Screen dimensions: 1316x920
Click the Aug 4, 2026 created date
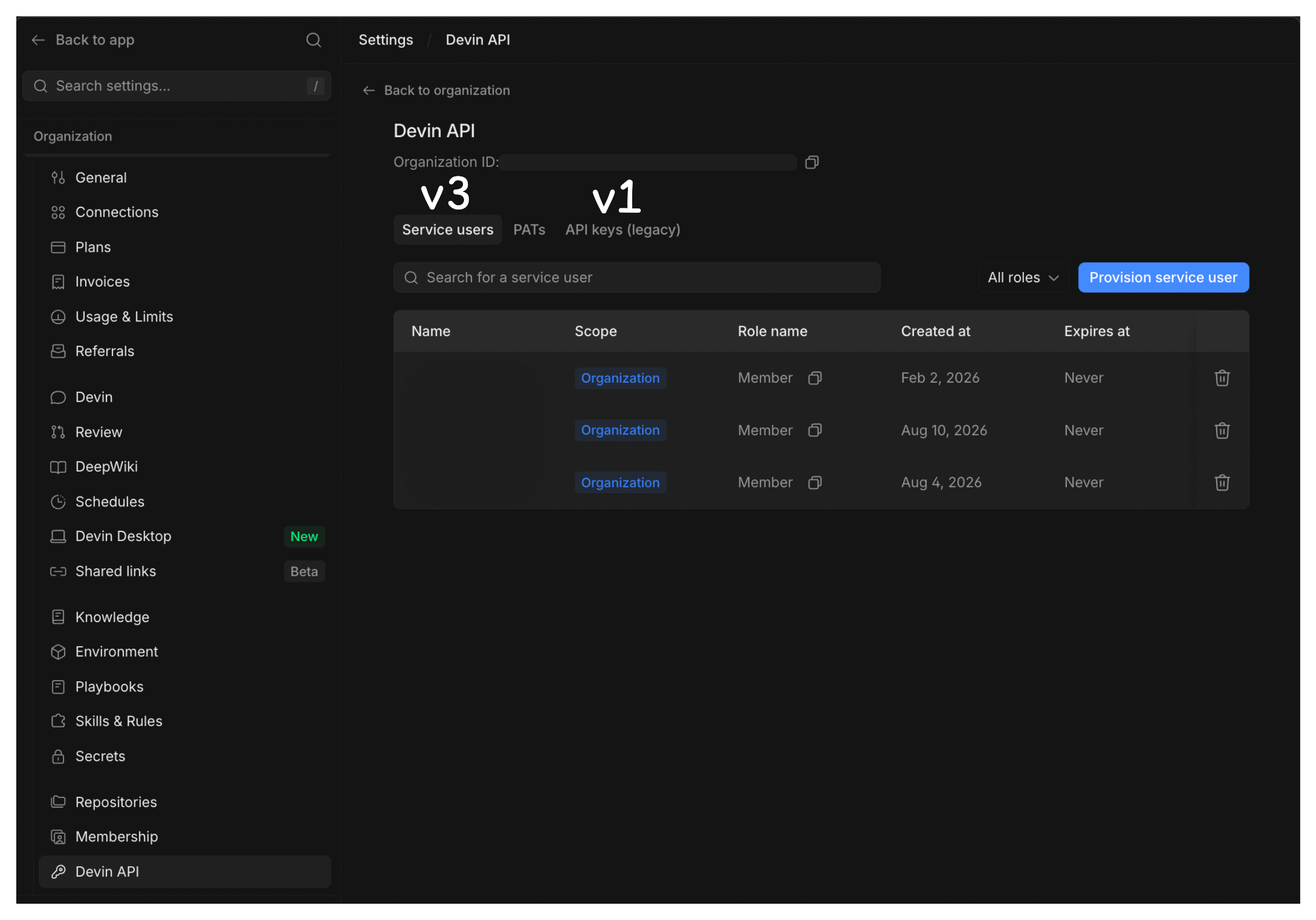(x=941, y=483)
